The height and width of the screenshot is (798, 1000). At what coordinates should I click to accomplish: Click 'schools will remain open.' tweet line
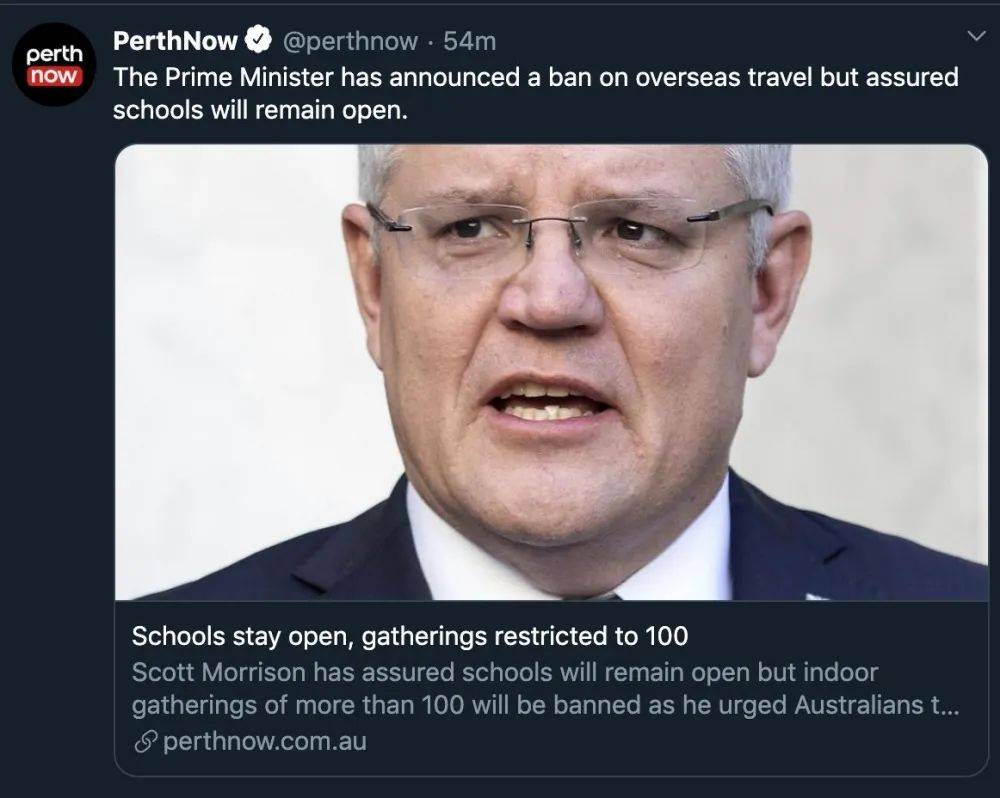click(260, 110)
